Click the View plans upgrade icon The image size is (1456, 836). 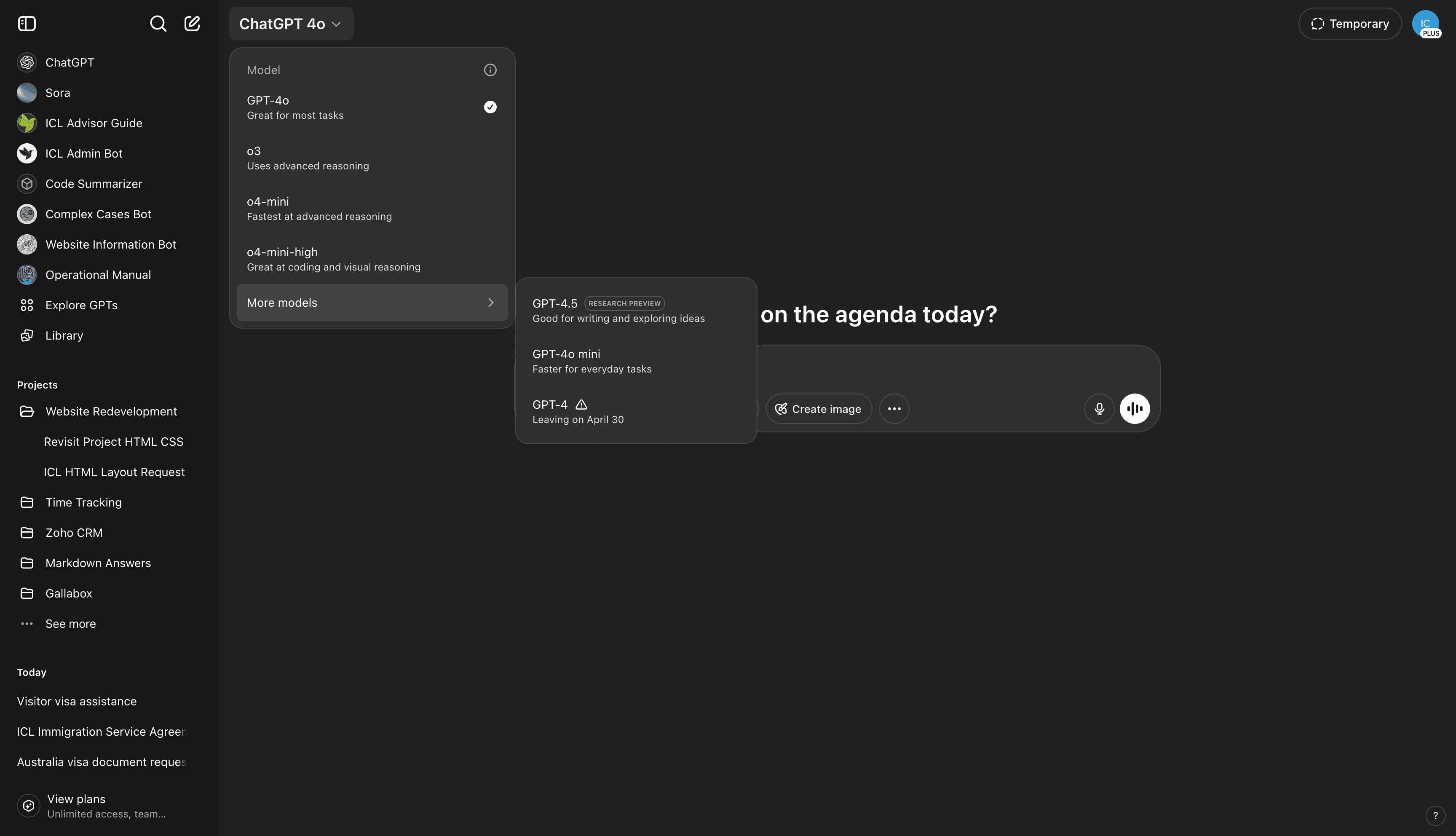pyautogui.click(x=28, y=806)
